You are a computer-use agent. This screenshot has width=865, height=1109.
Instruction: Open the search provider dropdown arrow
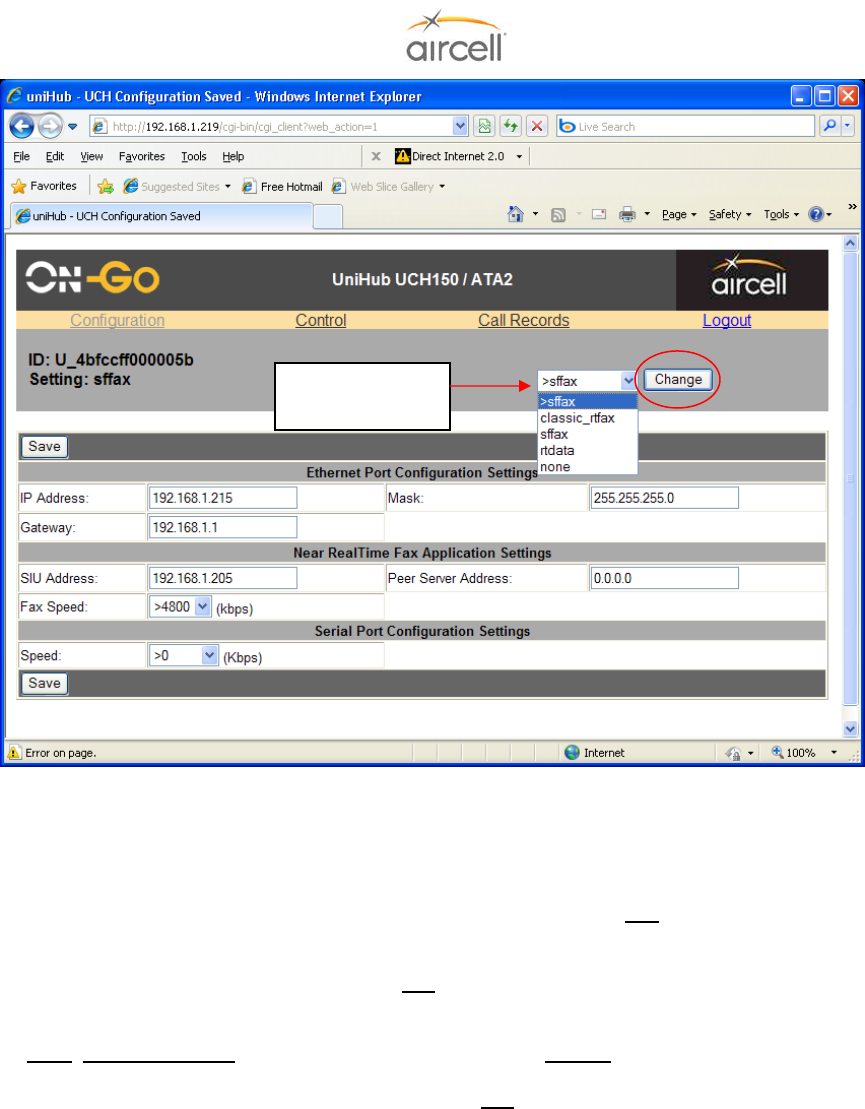[847, 127]
